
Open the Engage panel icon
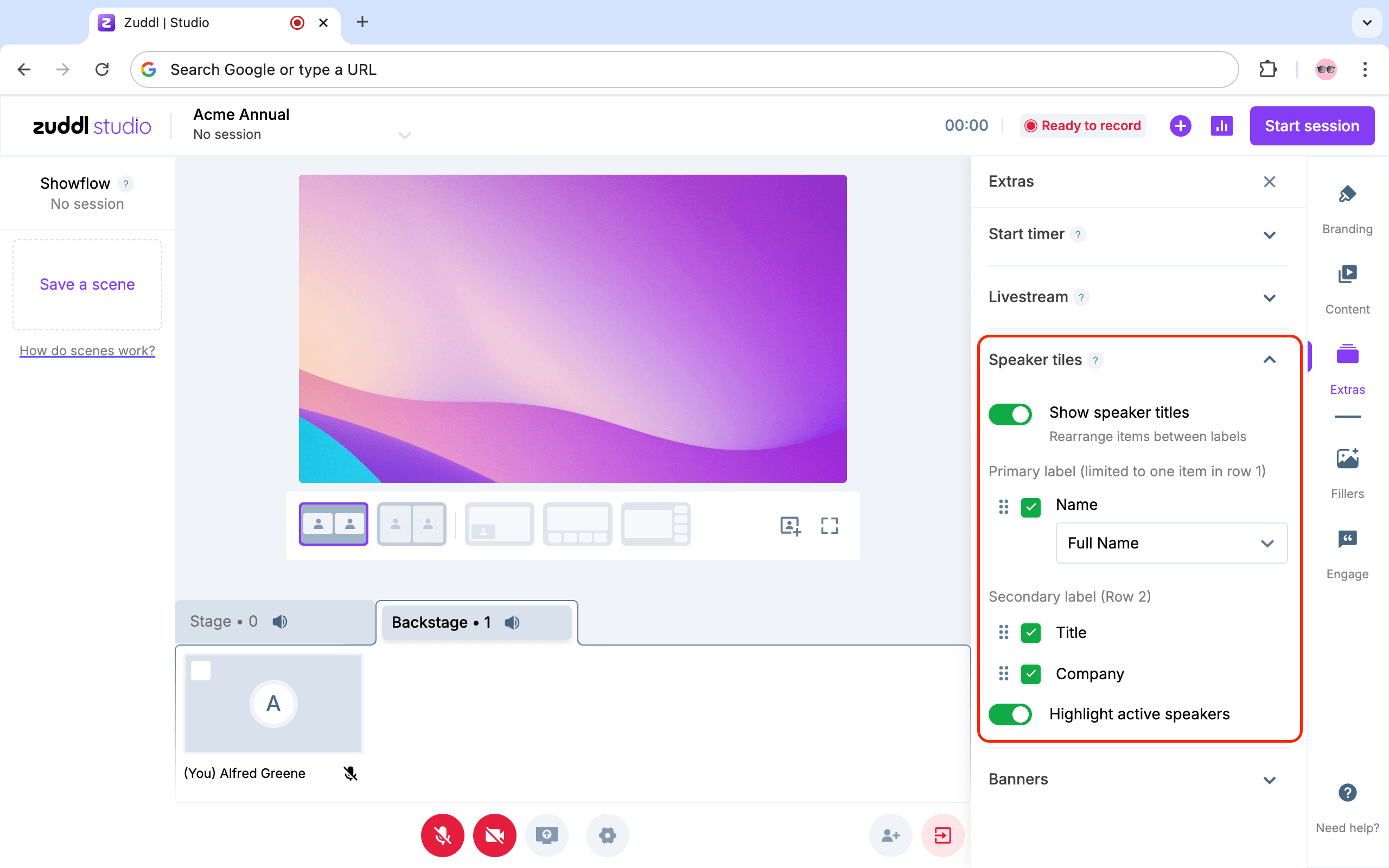click(x=1347, y=540)
